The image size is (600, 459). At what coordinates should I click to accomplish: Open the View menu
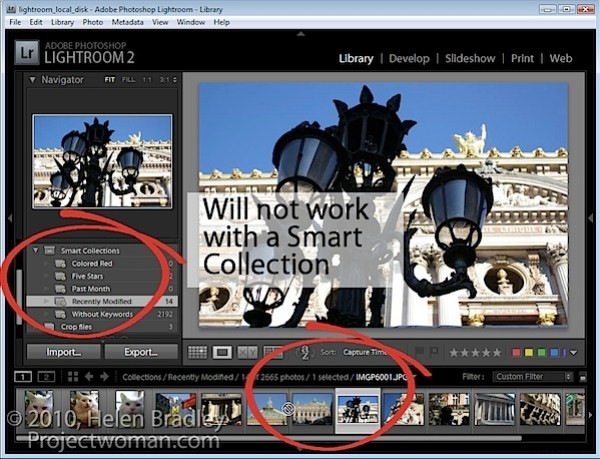[x=160, y=22]
